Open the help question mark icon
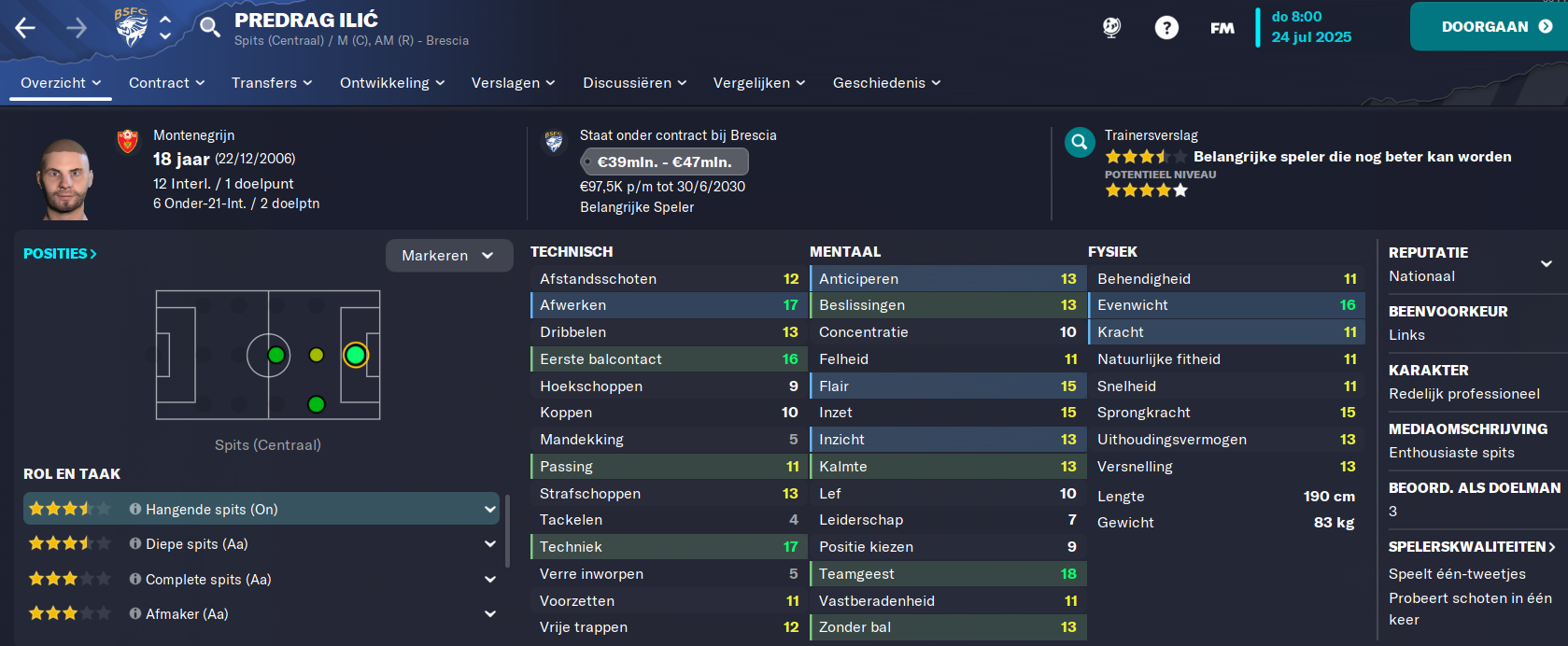The image size is (1568, 646). (1166, 28)
